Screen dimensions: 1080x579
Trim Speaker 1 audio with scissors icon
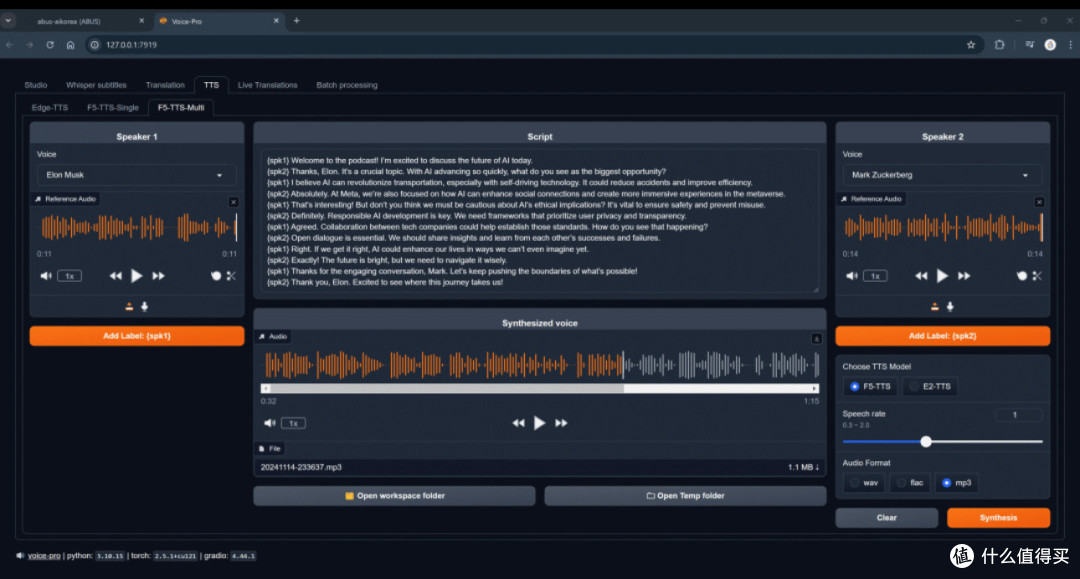[231, 276]
